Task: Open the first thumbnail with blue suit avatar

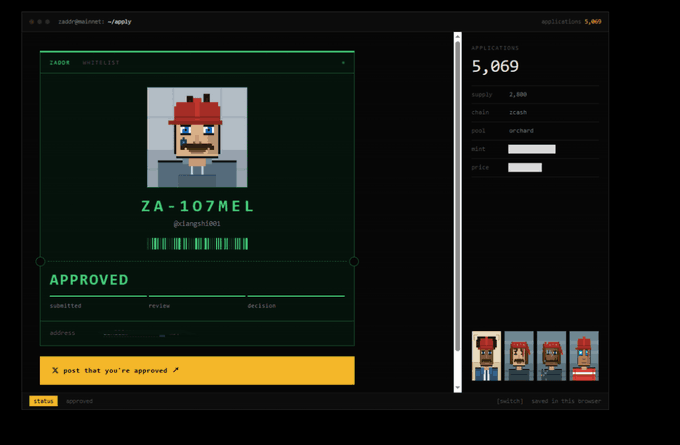Action: pos(486,356)
